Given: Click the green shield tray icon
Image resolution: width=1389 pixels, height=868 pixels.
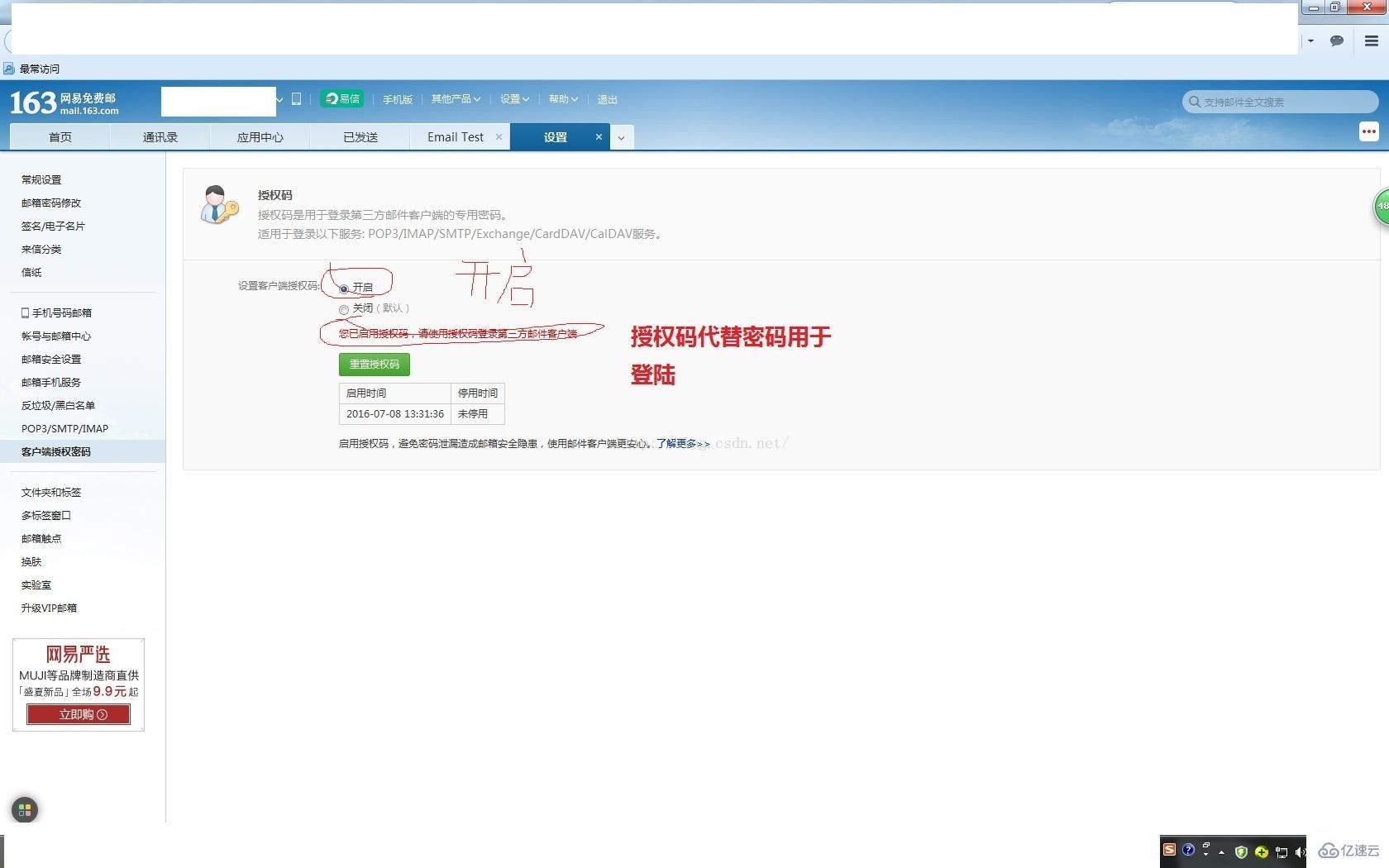Looking at the screenshot, I should tap(1241, 852).
